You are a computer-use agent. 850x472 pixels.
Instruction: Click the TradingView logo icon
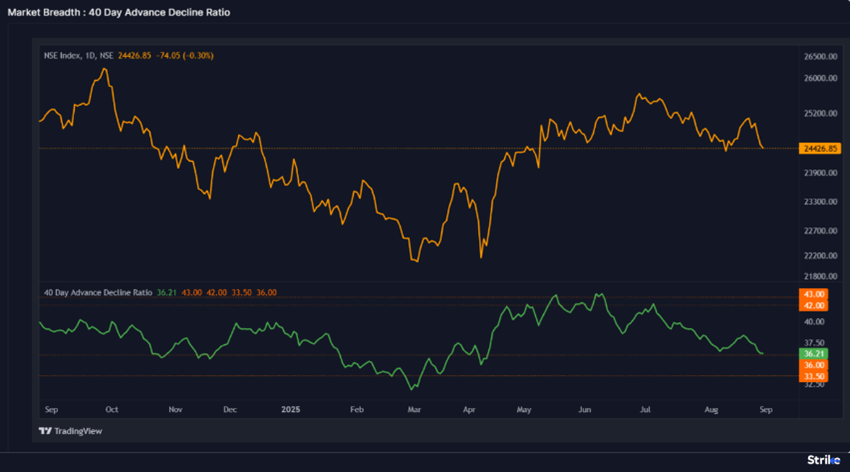(x=45, y=431)
